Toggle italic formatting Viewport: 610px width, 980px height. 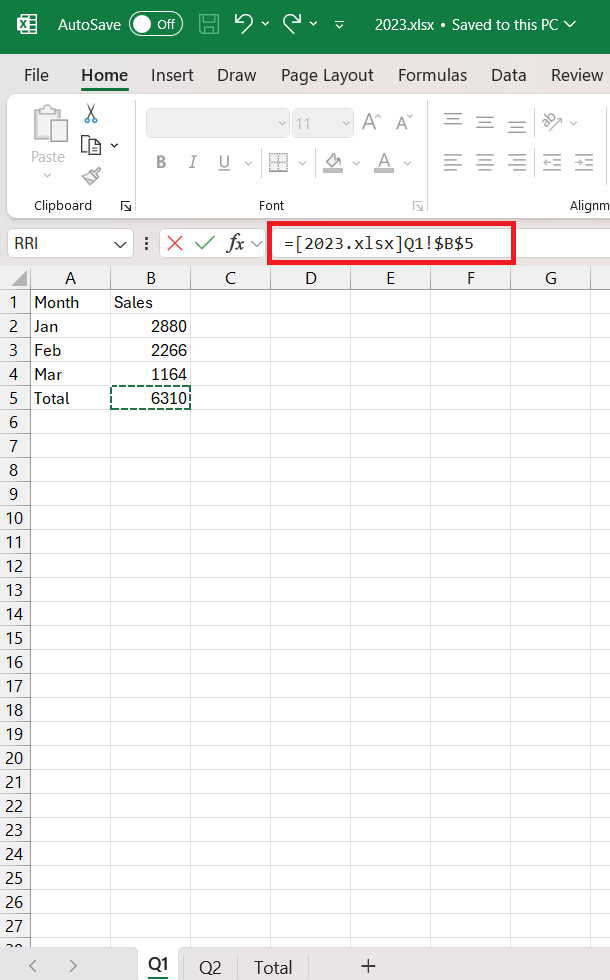pos(192,162)
